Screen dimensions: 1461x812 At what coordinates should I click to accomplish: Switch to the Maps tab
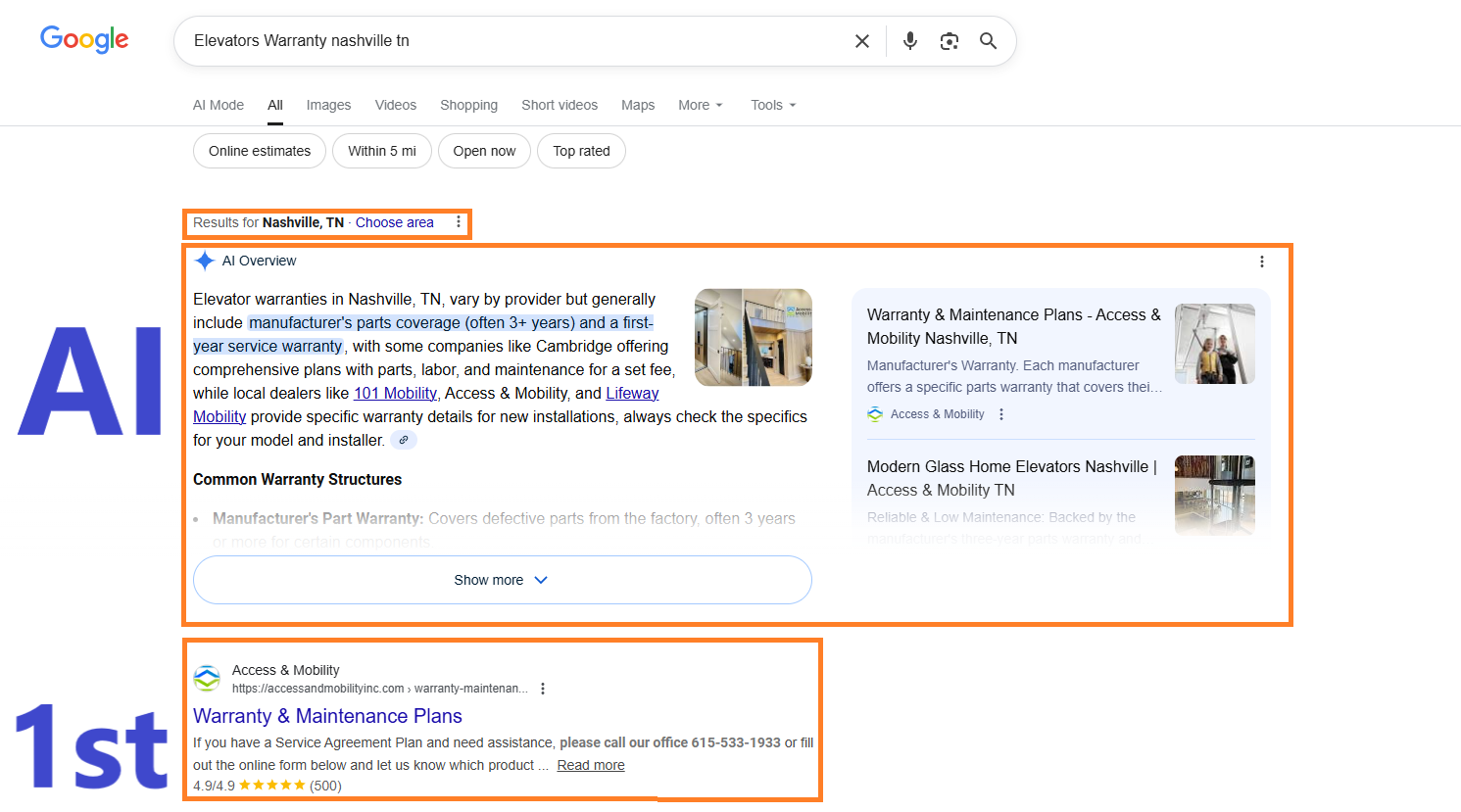click(x=638, y=105)
